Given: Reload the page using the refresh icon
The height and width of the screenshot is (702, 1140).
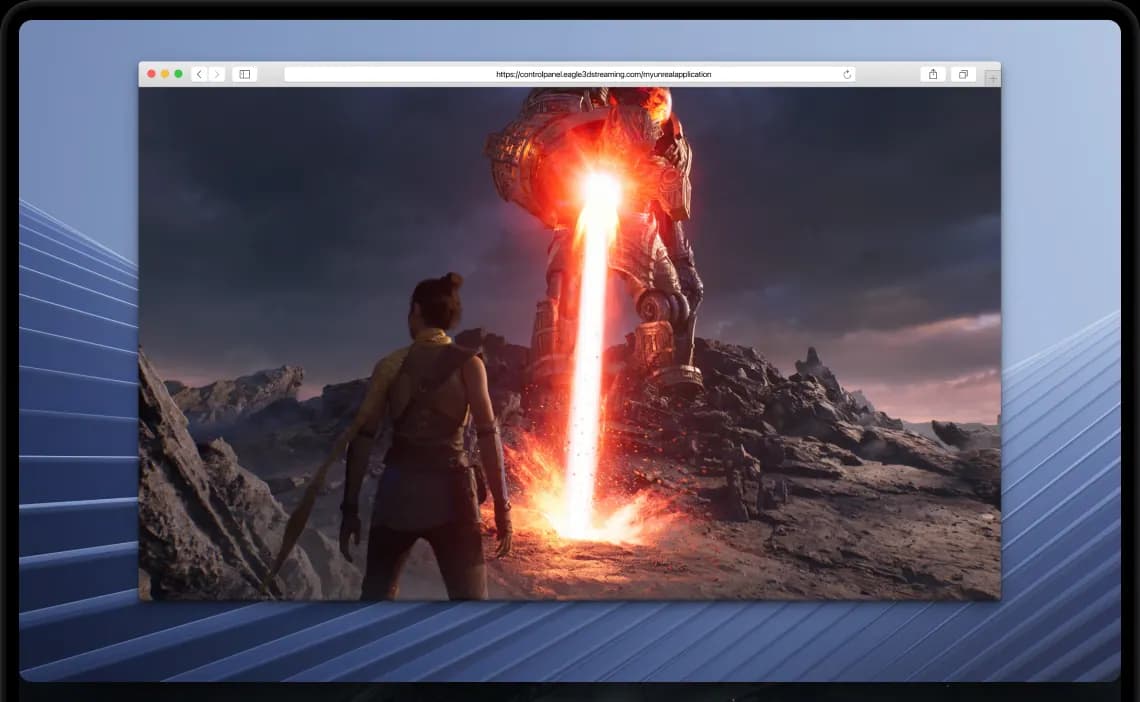Looking at the screenshot, I should (847, 74).
